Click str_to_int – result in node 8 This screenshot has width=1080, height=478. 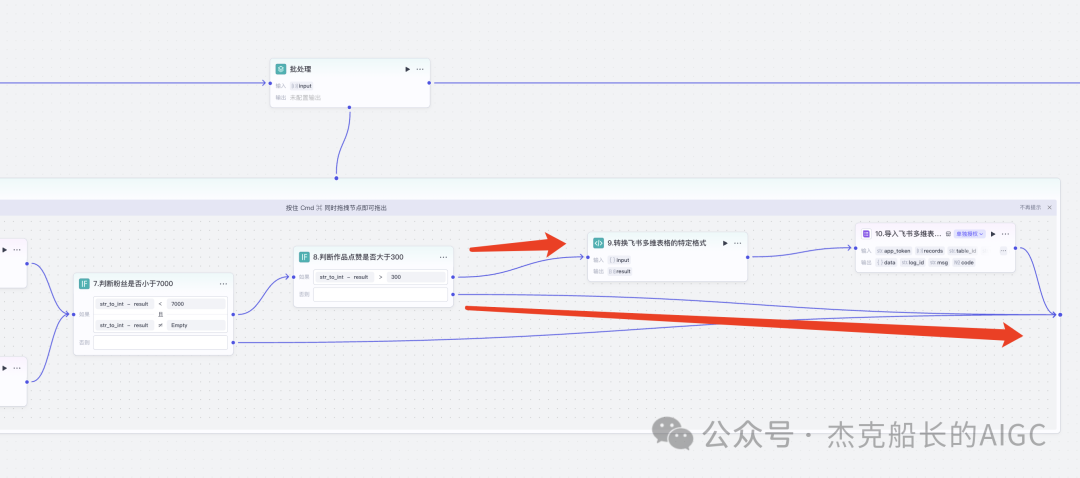click(344, 277)
